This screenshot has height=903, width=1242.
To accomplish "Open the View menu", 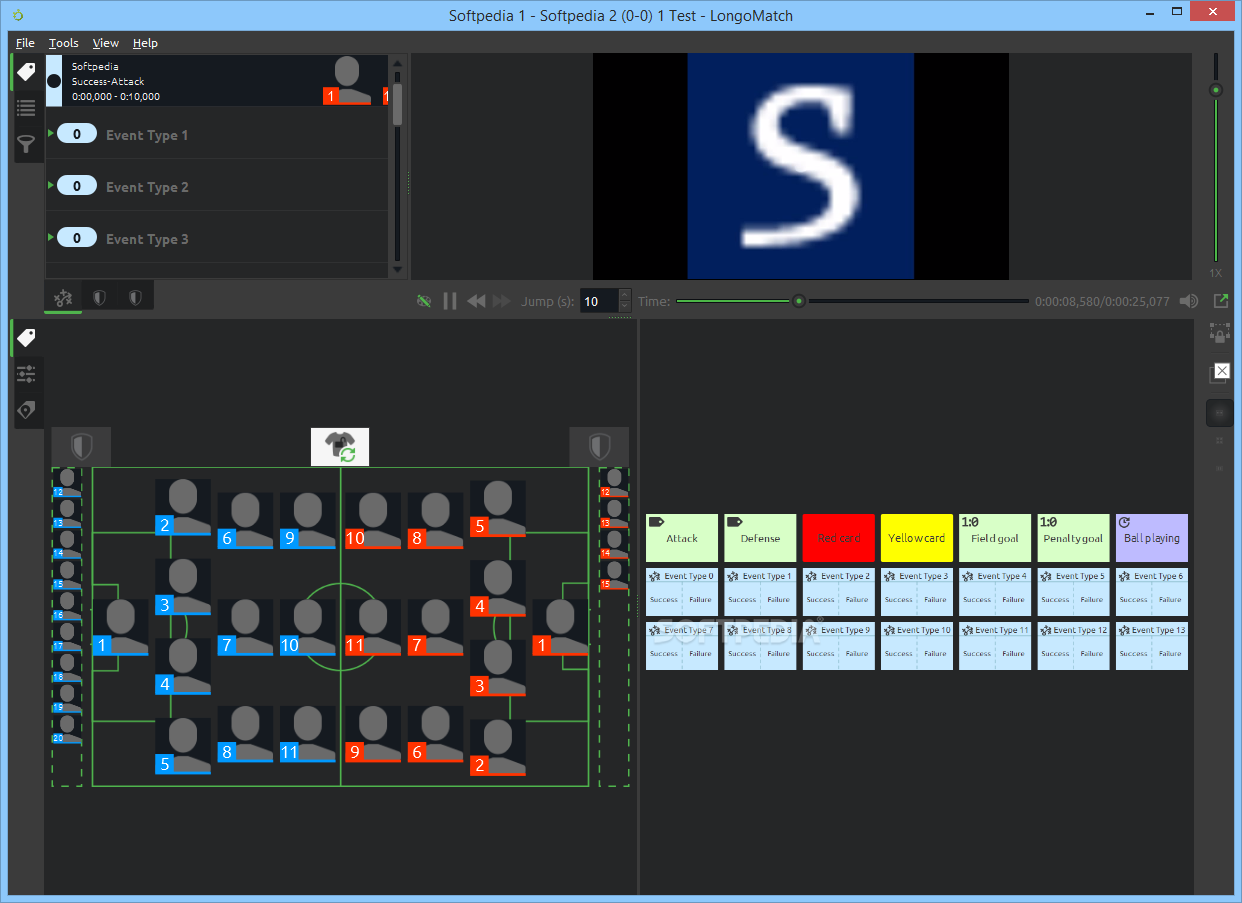I will 105,43.
